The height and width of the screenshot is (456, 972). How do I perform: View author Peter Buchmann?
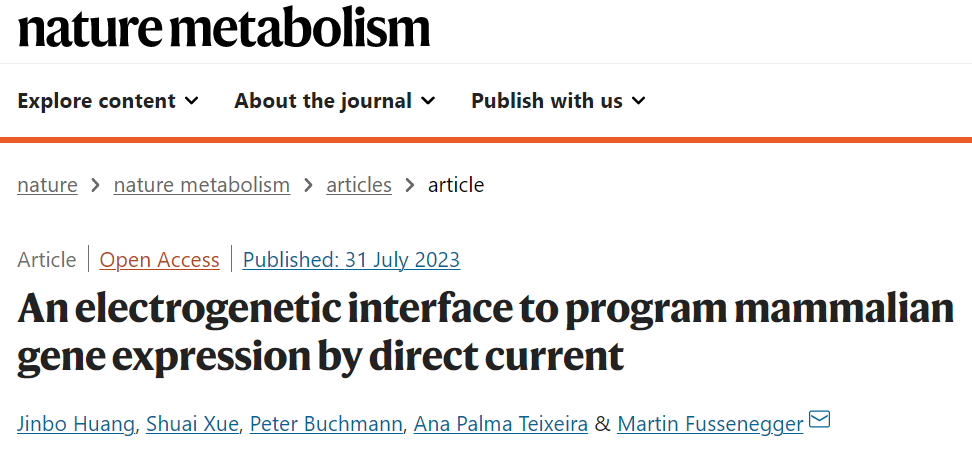[x=327, y=423]
